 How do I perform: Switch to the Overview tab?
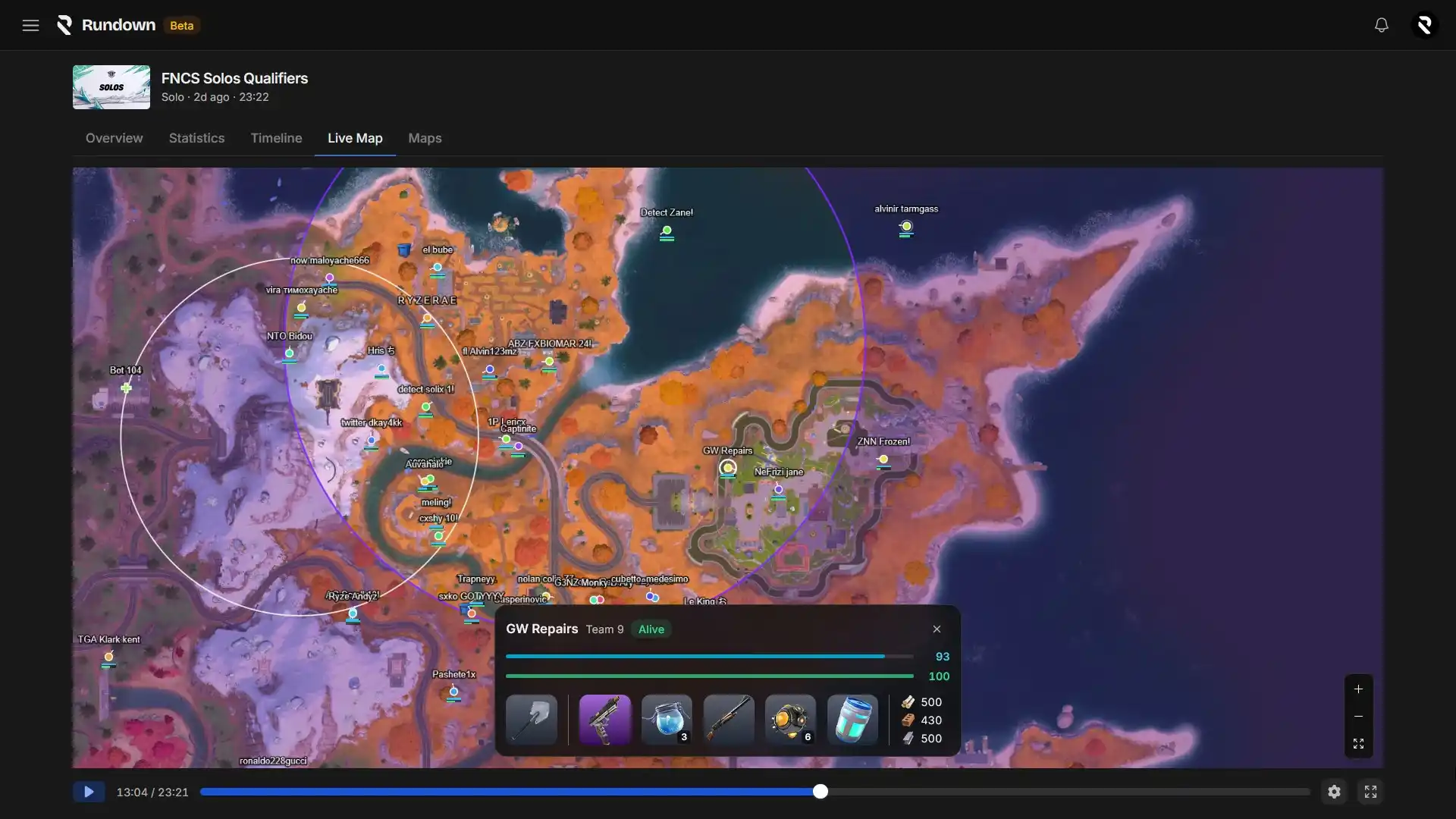tap(114, 138)
